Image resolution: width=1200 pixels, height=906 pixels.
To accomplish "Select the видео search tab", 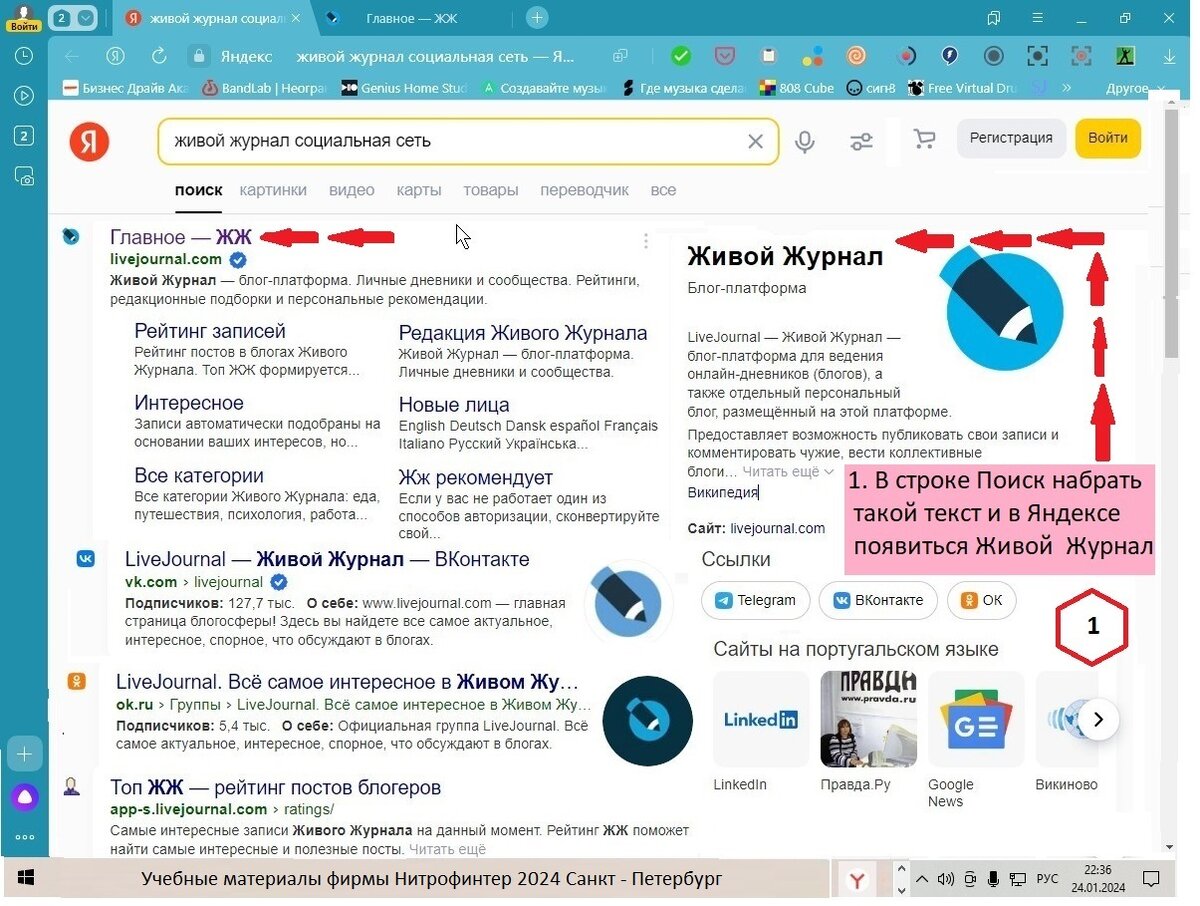I will 351,190.
